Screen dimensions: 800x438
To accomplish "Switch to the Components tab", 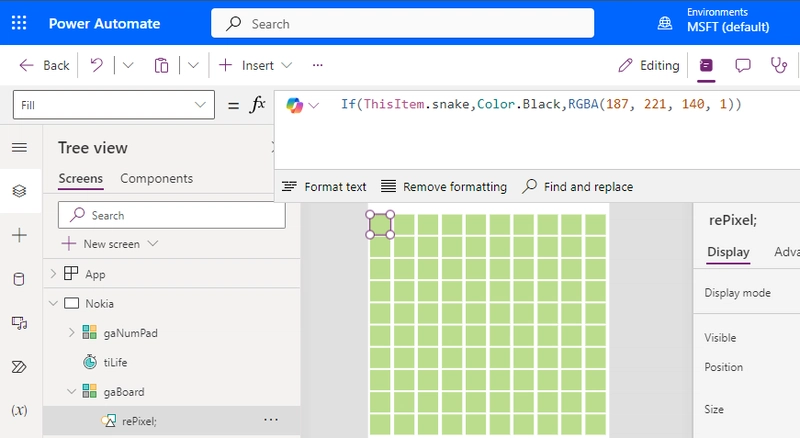I will (x=157, y=179).
